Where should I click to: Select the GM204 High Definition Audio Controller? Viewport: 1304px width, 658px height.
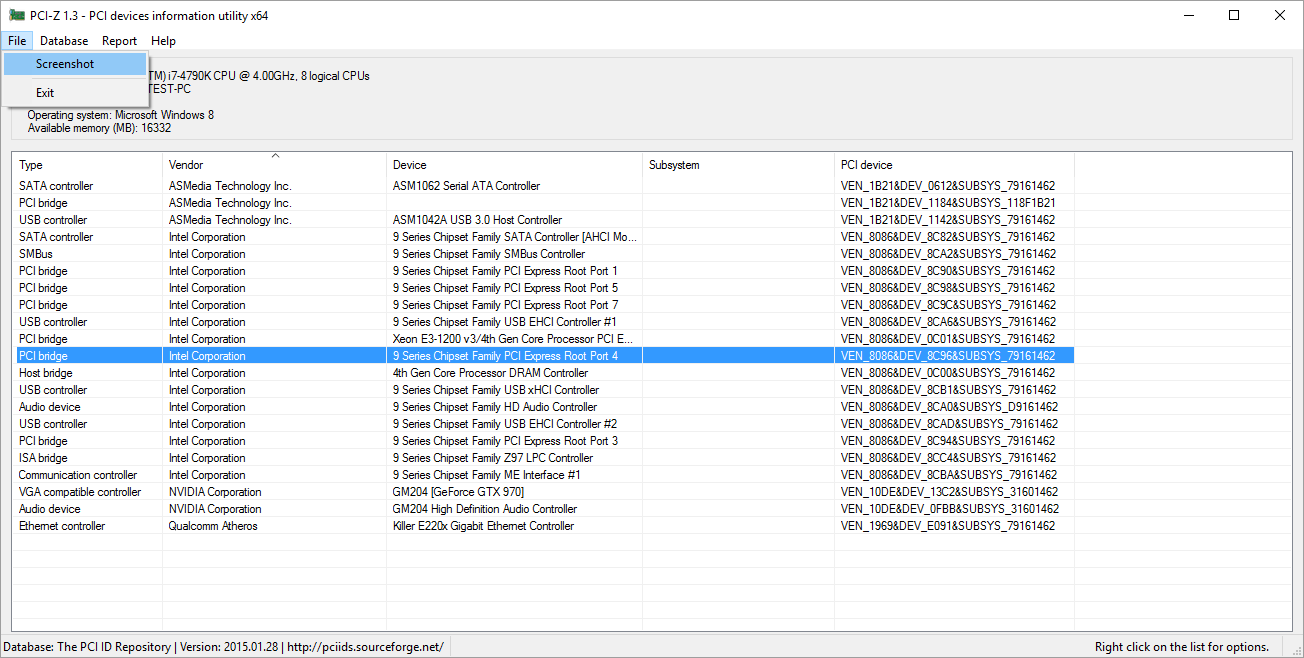point(485,509)
